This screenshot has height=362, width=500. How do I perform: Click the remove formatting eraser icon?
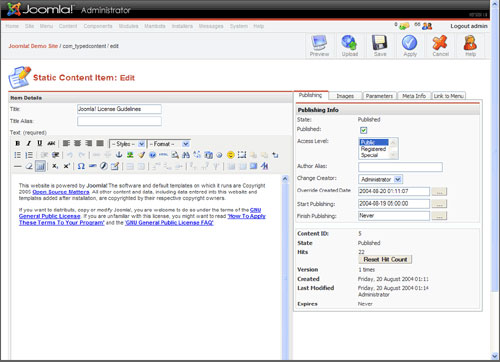tap(29, 166)
